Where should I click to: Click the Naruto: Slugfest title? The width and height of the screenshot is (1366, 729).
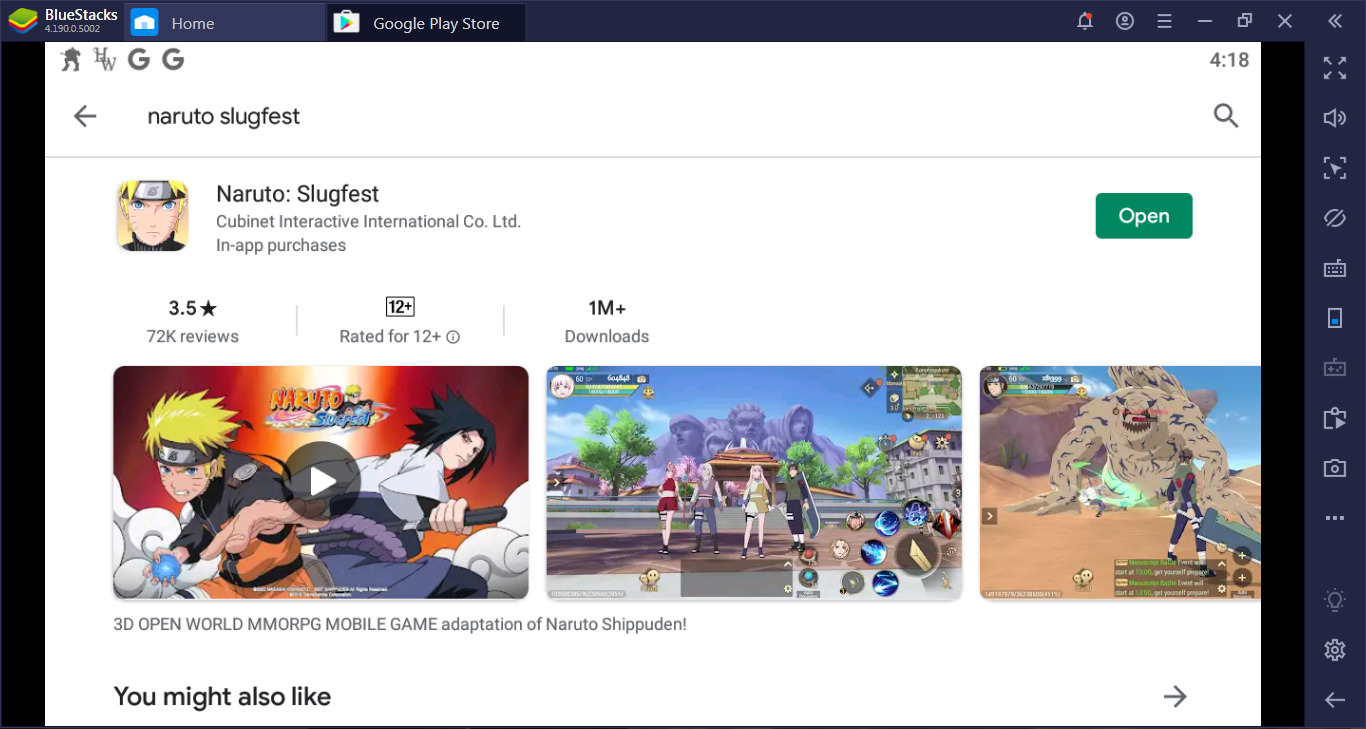tap(298, 194)
